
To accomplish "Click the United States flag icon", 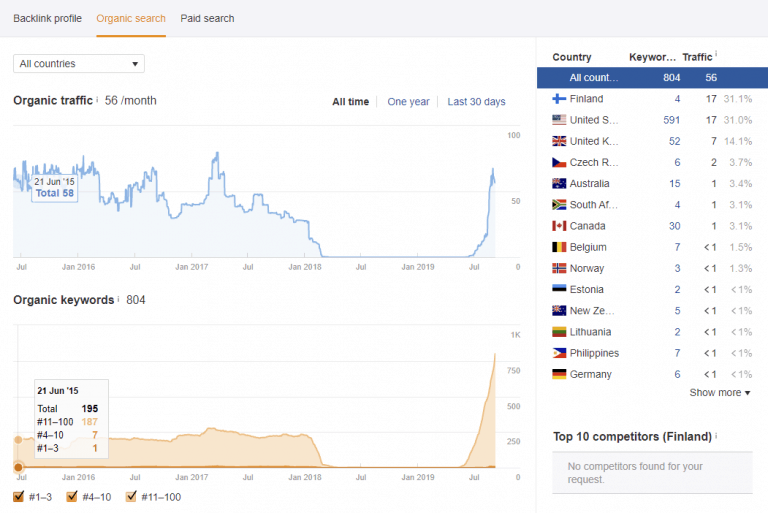I will [559, 120].
